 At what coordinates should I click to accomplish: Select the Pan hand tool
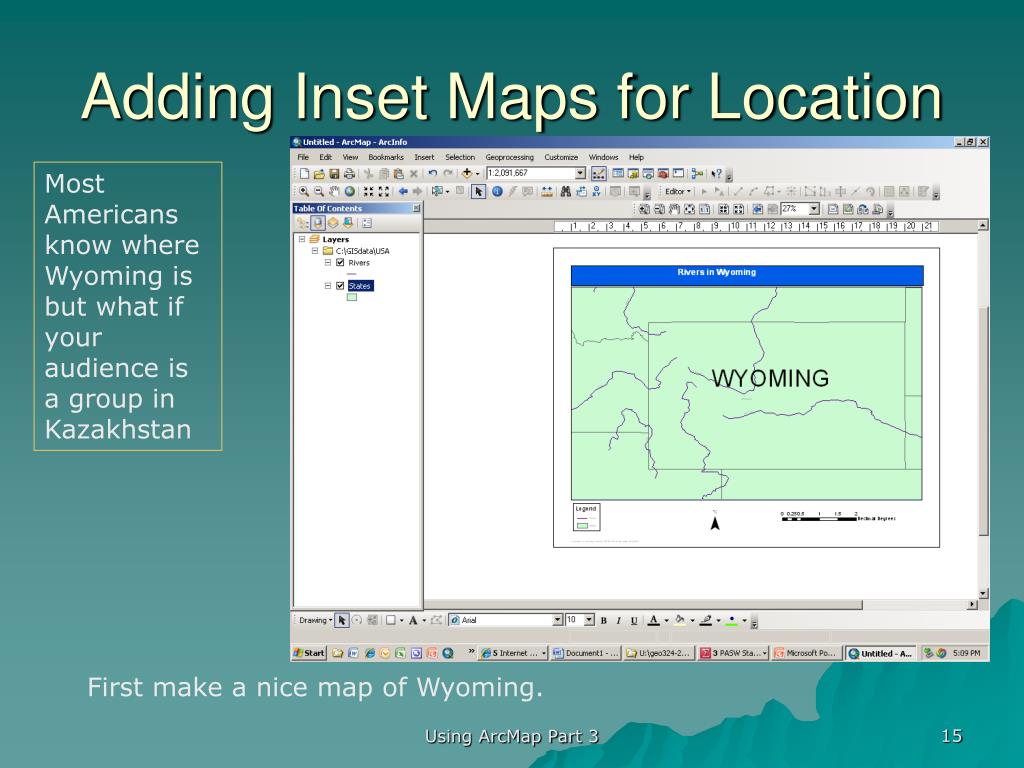coord(334,191)
